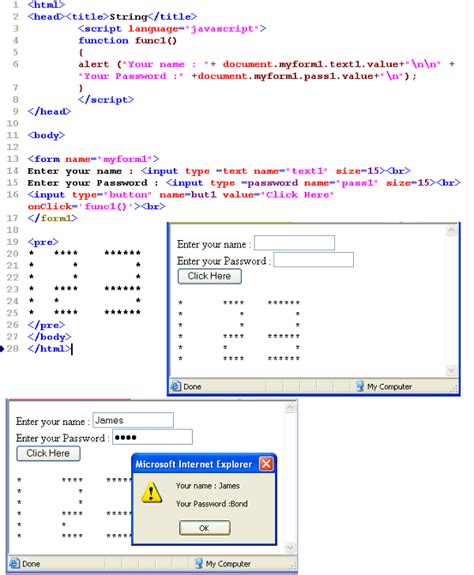The height and width of the screenshot is (575, 474).
Task: Click scroll down arrow in upper browser window
Action: click(451, 371)
